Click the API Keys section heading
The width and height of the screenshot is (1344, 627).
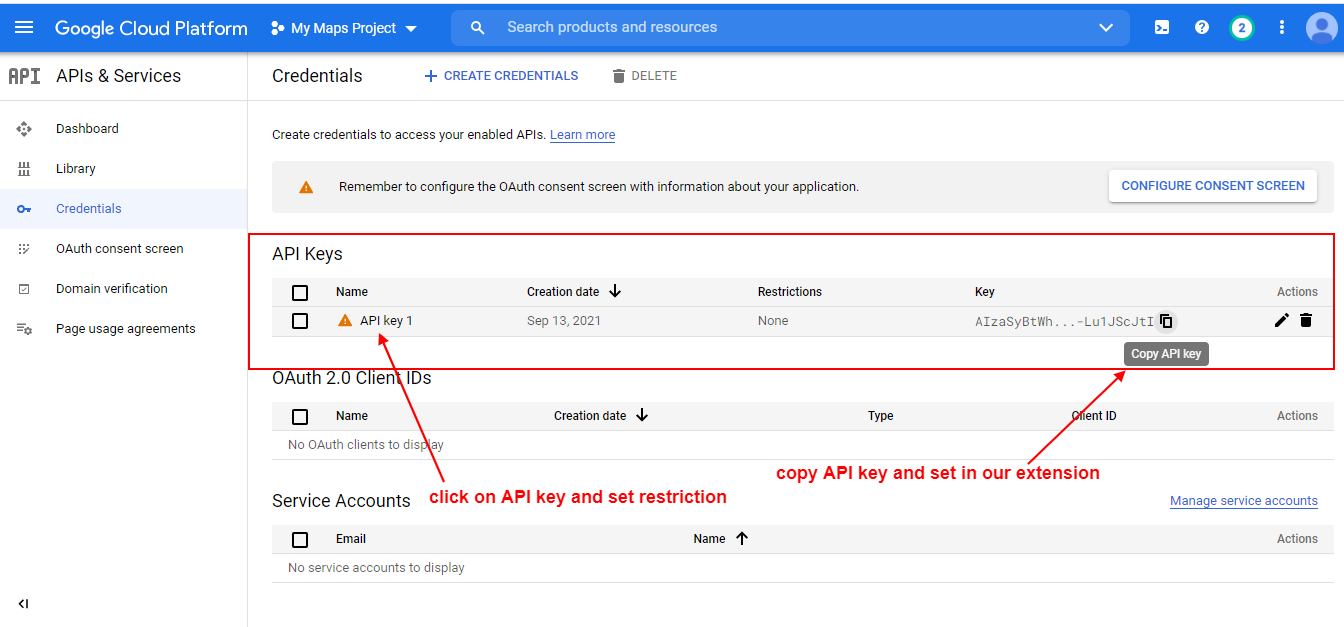[x=307, y=254]
